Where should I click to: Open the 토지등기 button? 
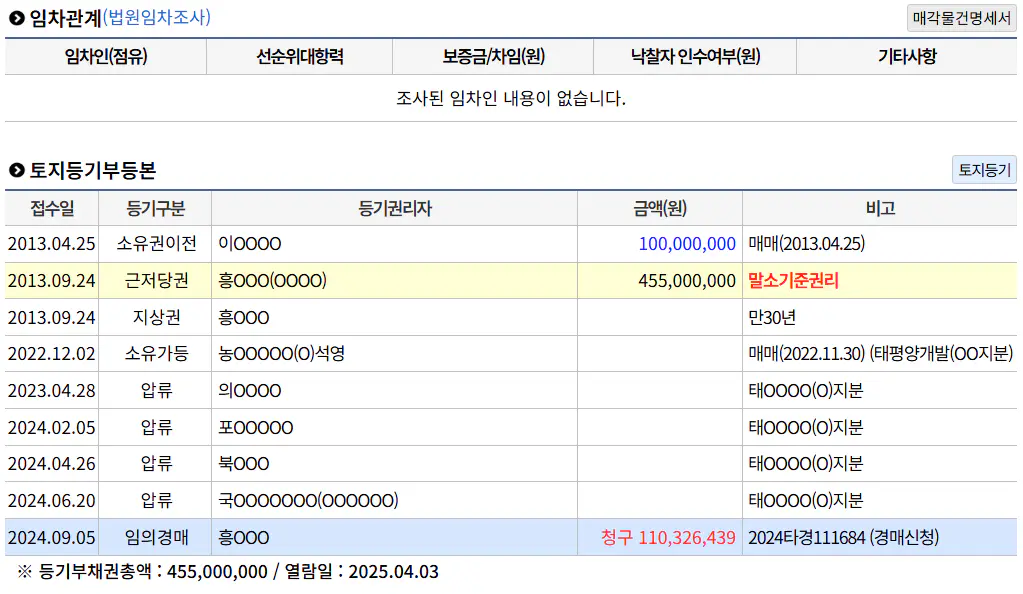tap(983, 170)
